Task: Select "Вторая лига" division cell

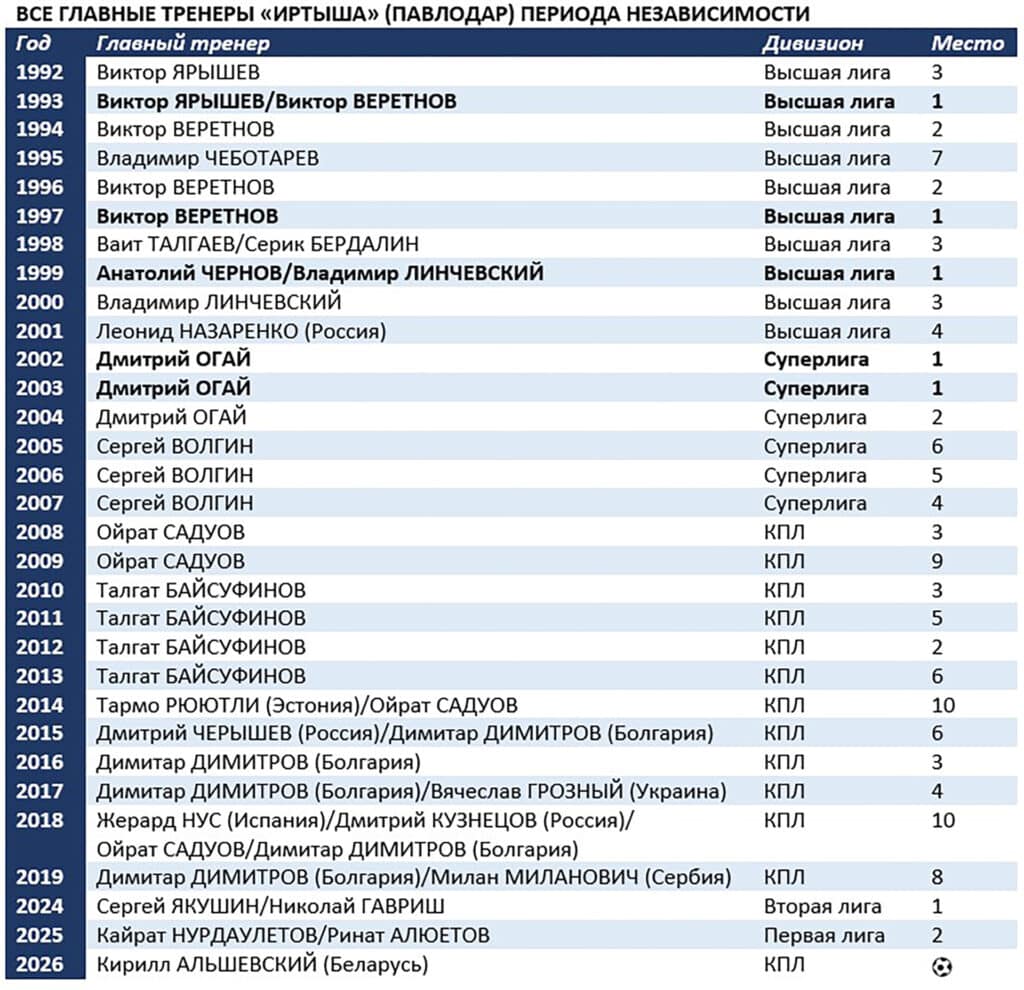Action: [x=822, y=906]
